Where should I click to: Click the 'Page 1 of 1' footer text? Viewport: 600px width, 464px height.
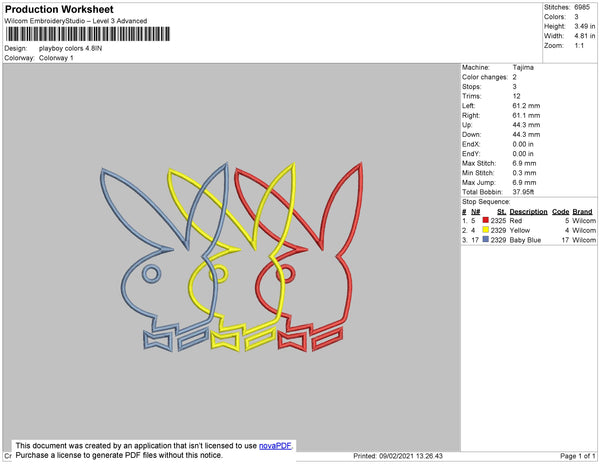578,456
